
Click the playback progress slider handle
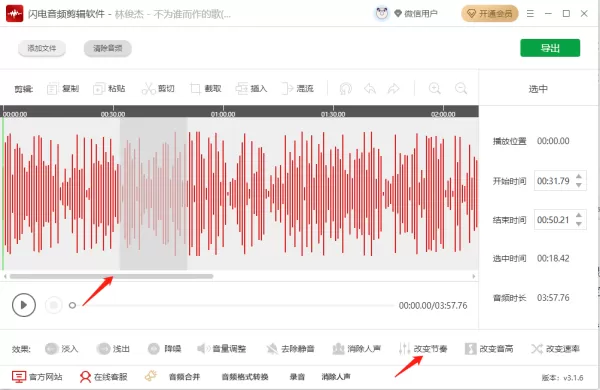click(x=72, y=305)
